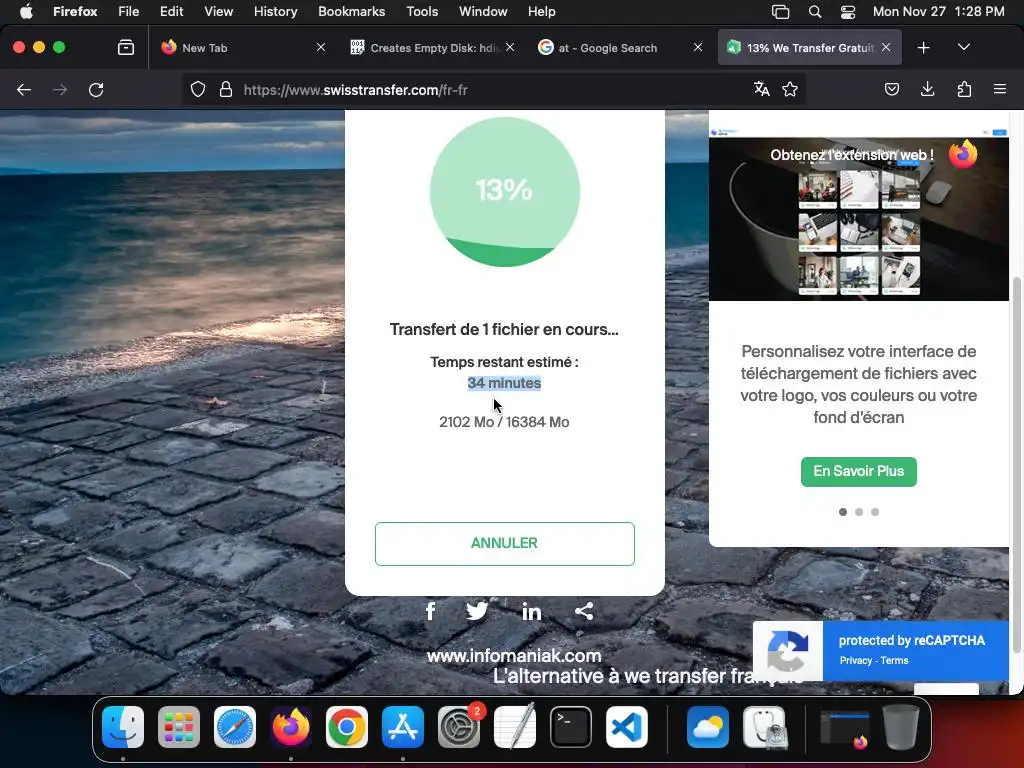Viewport: 1024px width, 768px height.
Task: Open Finder from the Dock
Action: tap(123, 727)
